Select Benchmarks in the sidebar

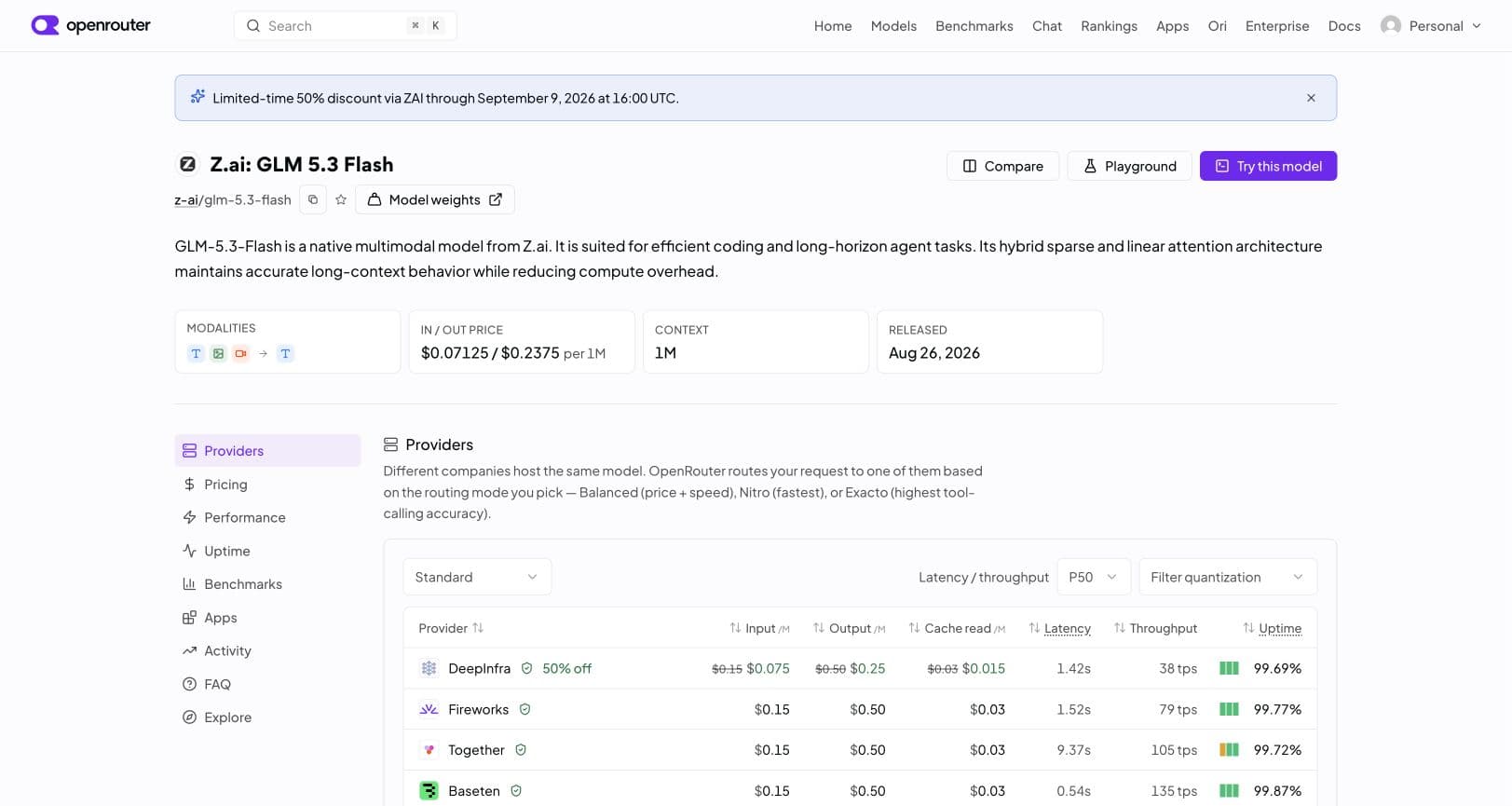(x=267, y=584)
